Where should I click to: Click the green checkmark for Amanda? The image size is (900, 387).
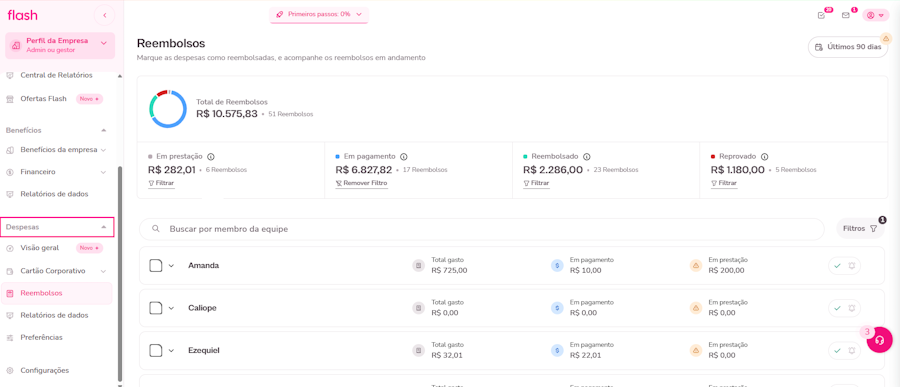point(837,266)
